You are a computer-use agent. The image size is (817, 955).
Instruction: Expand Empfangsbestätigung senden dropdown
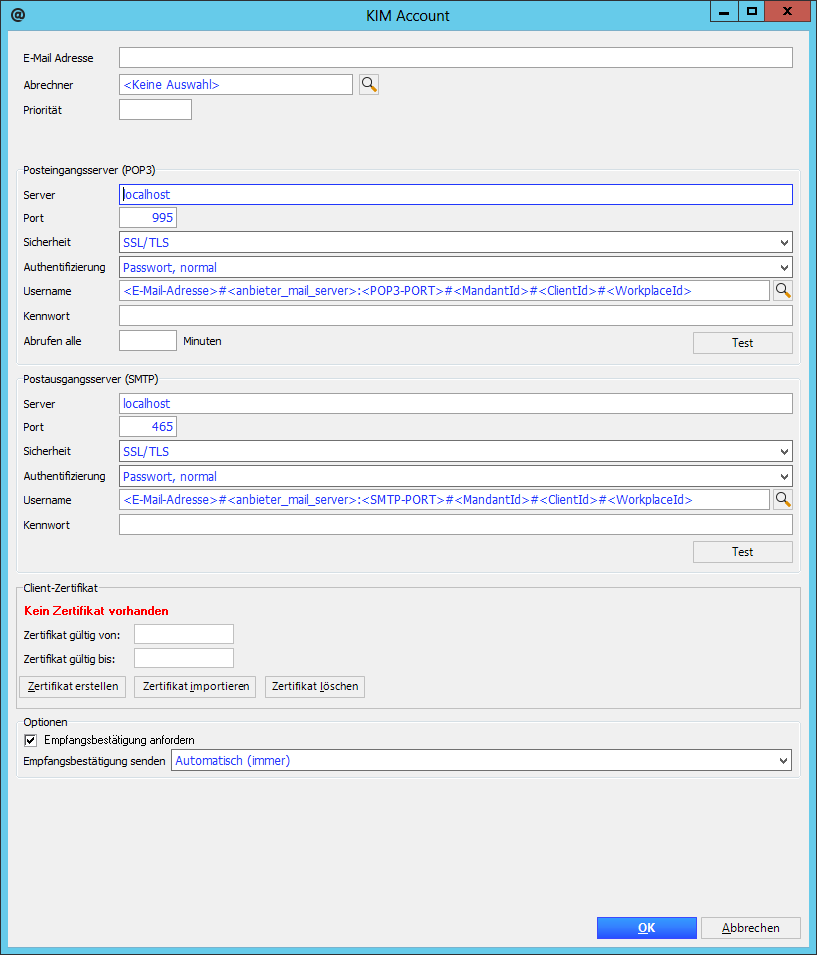tap(481, 761)
